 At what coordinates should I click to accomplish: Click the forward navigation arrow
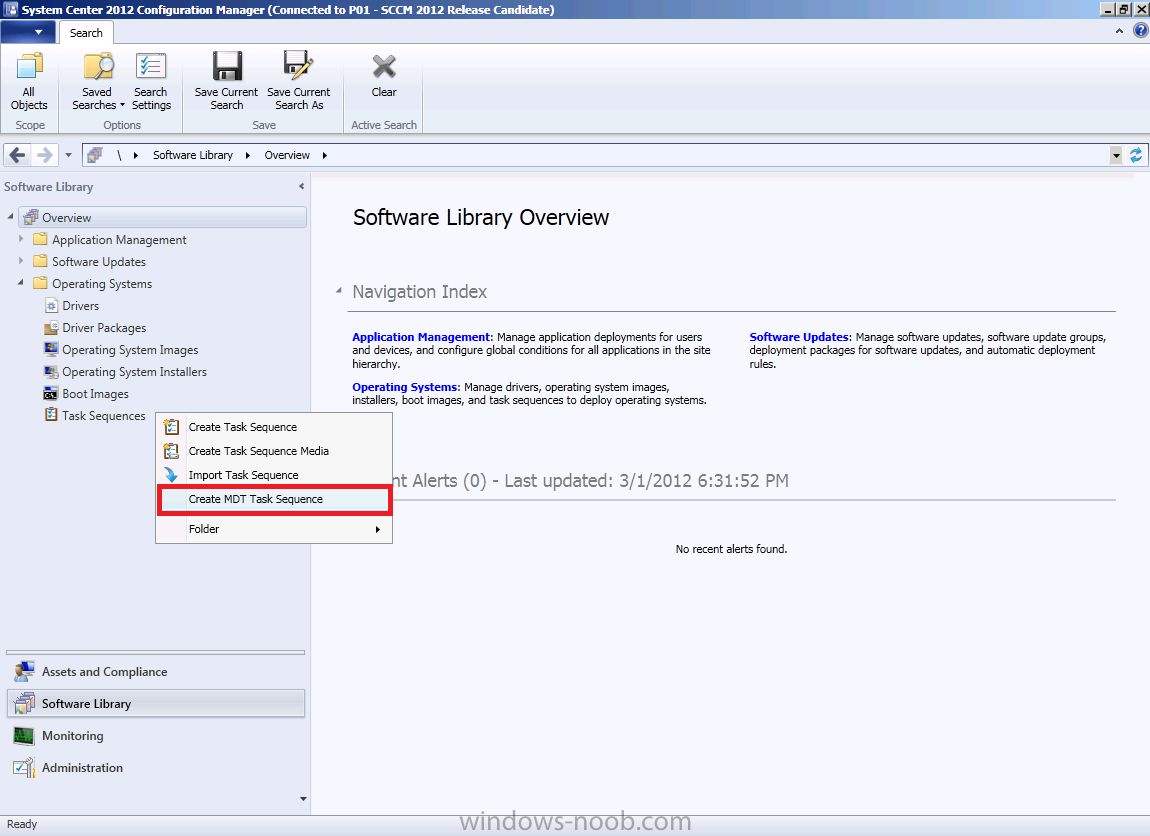point(44,155)
